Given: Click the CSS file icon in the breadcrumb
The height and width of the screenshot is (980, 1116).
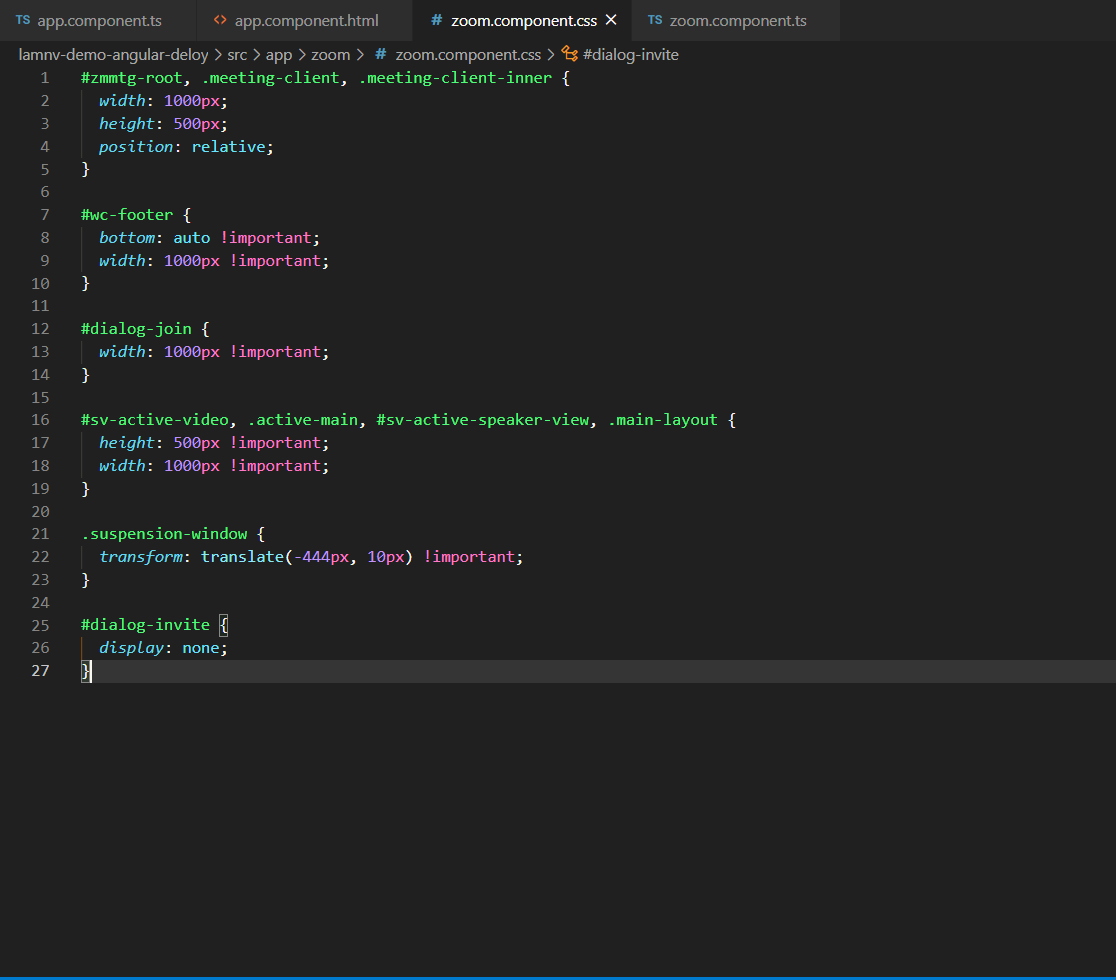Looking at the screenshot, I should (x=380, y=55).
